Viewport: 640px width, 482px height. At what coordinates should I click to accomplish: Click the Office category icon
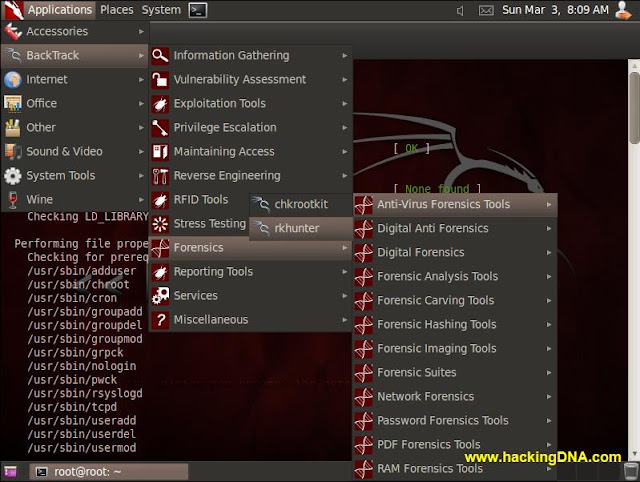13,104
